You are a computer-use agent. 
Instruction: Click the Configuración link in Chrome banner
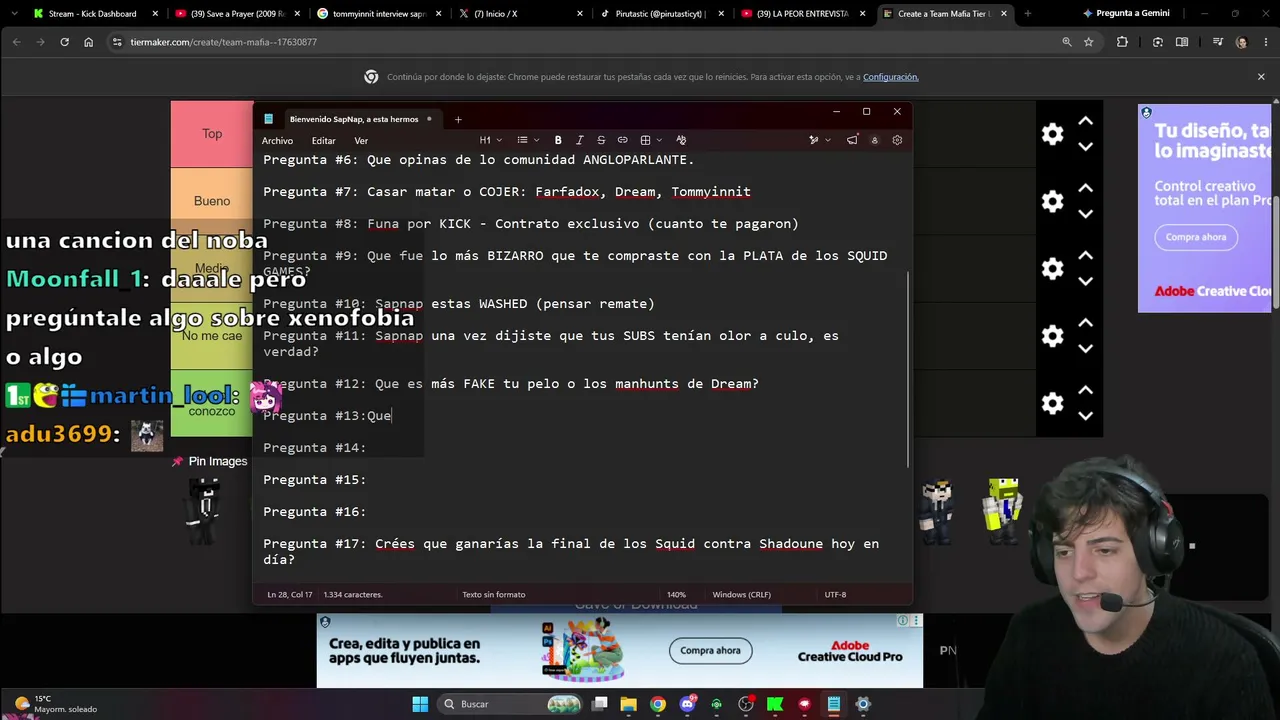[x=890, y=77]
